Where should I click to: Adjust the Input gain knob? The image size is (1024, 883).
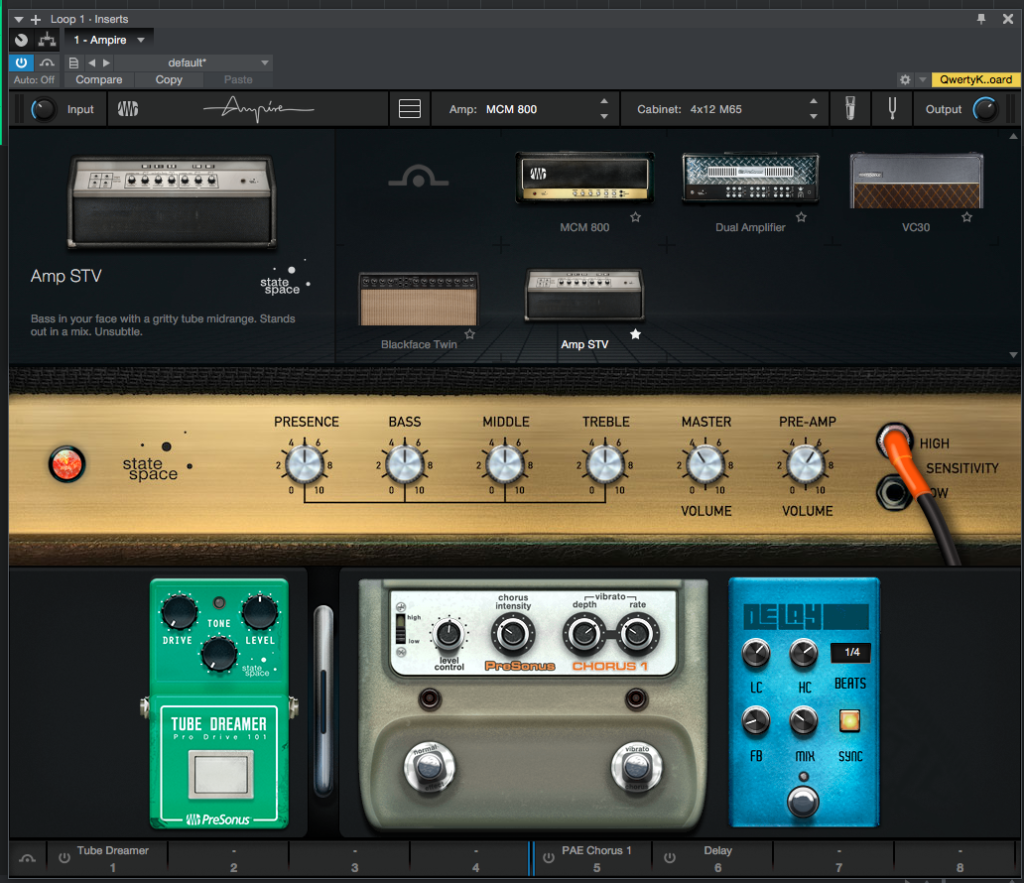[x=44, y=109]
